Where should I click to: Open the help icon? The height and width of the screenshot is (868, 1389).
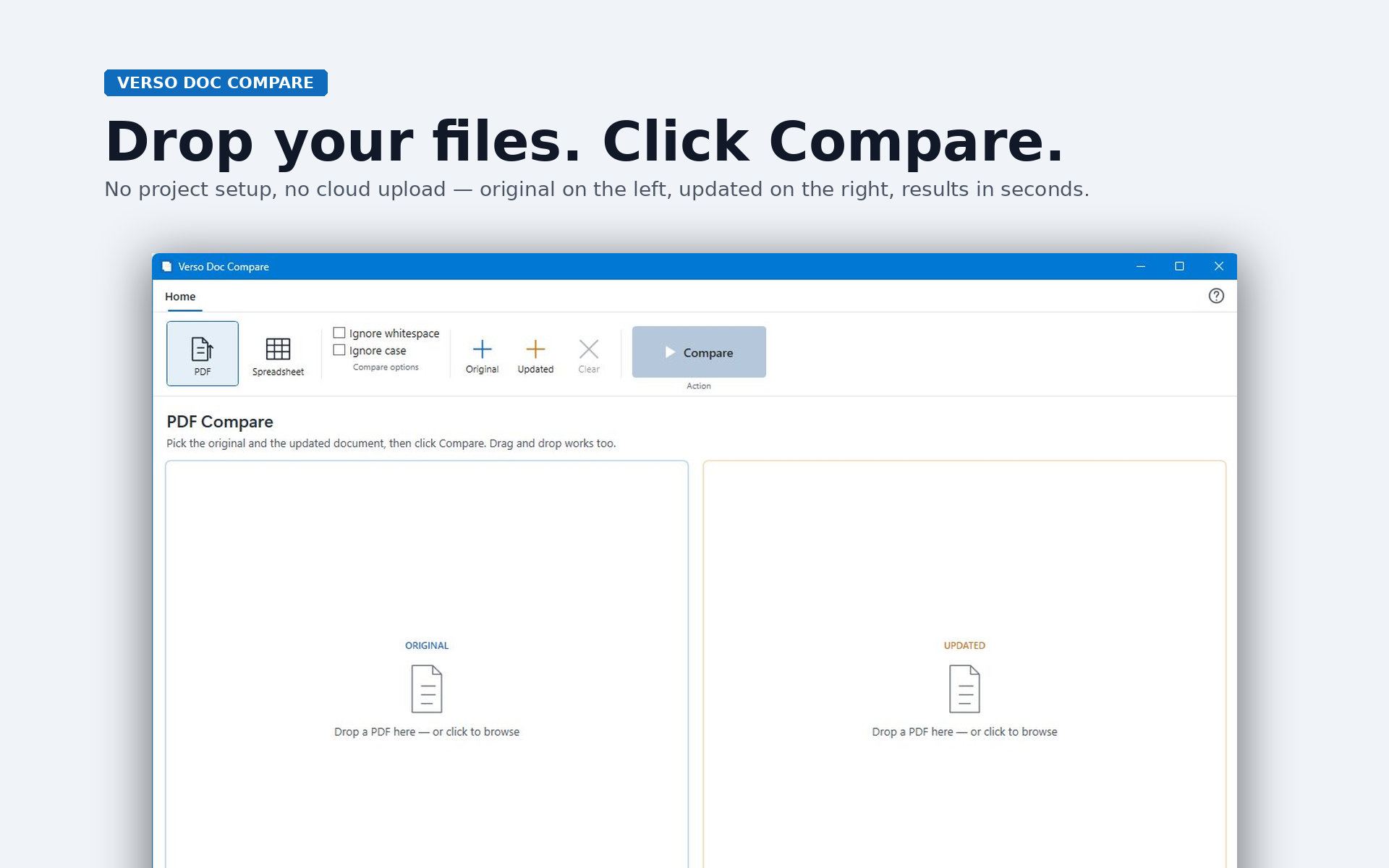(1216, 296)
